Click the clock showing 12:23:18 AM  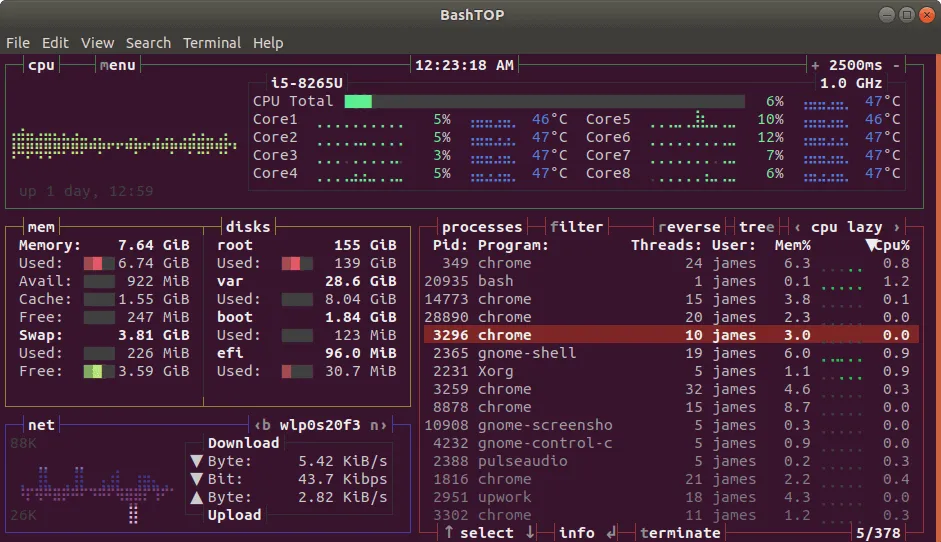pos(464,65)
